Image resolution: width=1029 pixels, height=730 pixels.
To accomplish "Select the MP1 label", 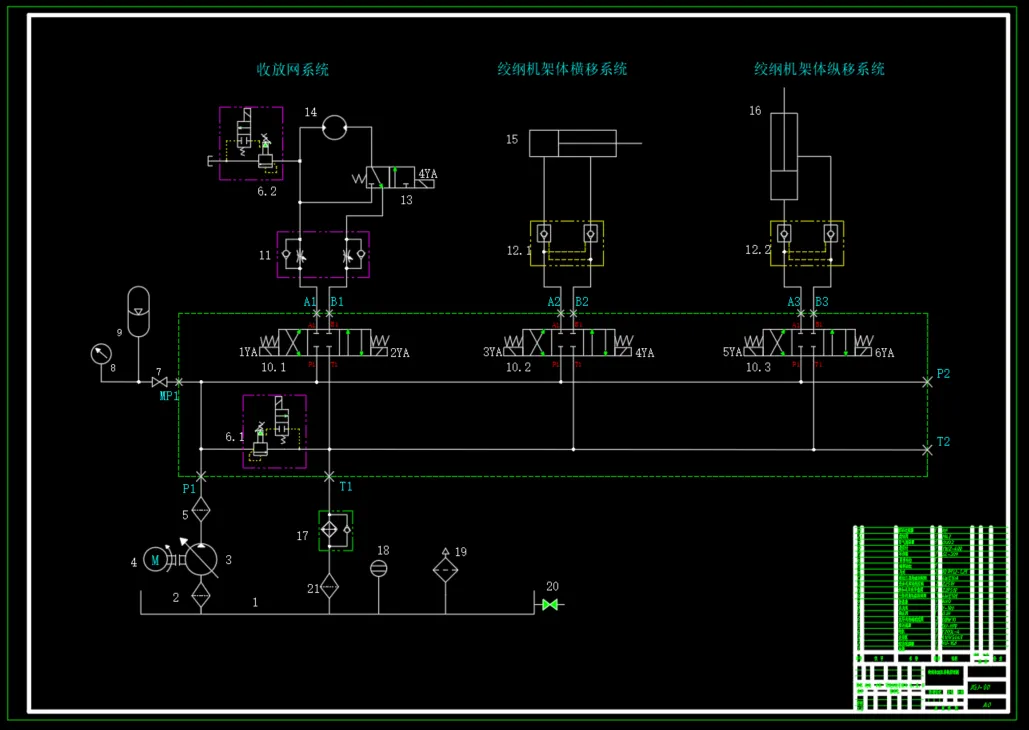I will pos(169,396).
